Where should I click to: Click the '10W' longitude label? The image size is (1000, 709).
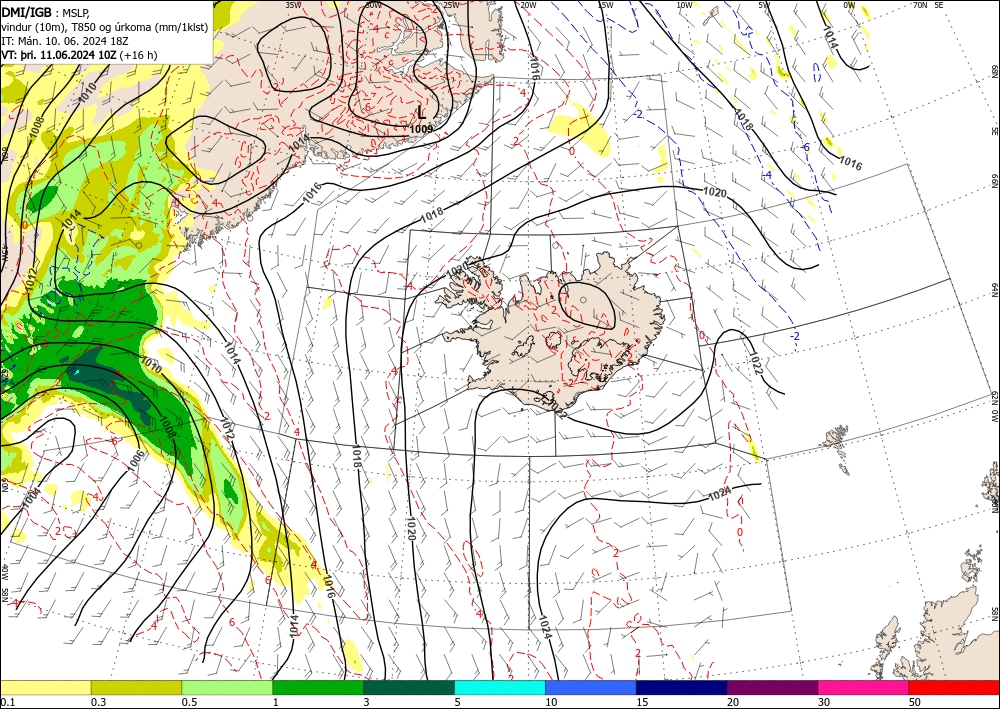coord(684,5)
